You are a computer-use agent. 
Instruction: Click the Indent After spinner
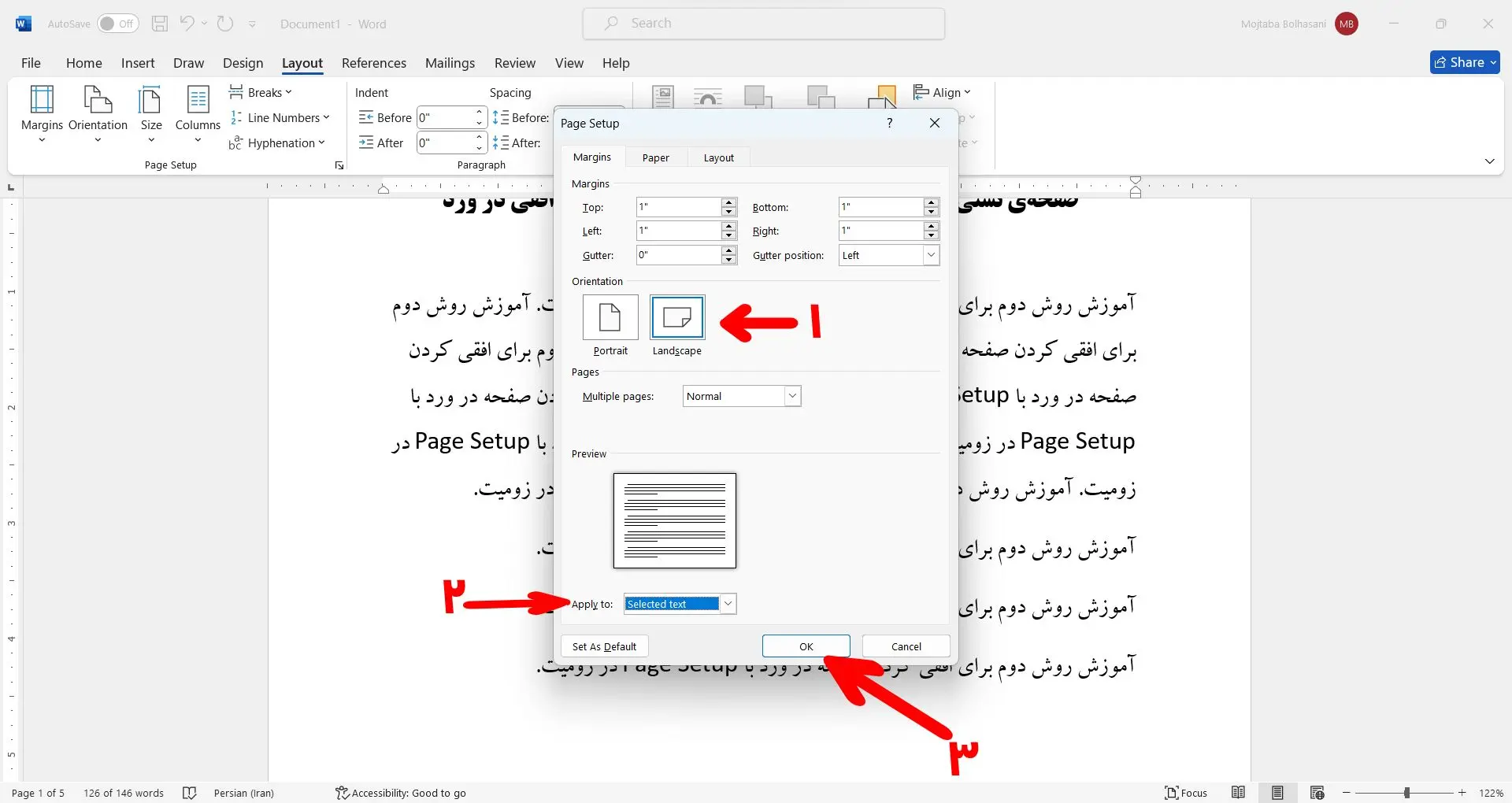(479, 142)
